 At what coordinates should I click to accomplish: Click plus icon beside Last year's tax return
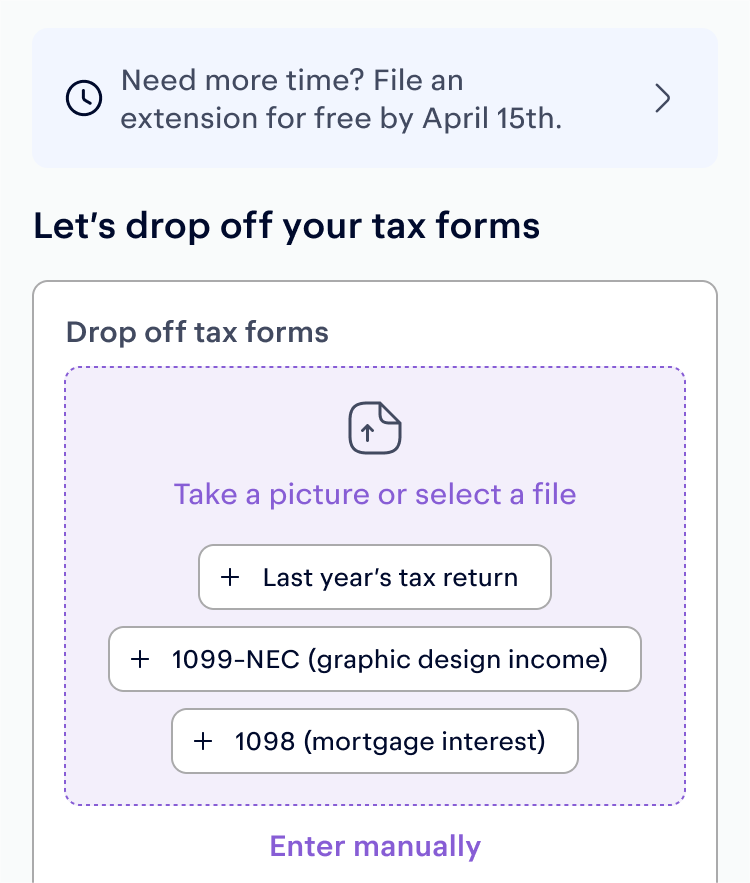[x=230, y=577]
